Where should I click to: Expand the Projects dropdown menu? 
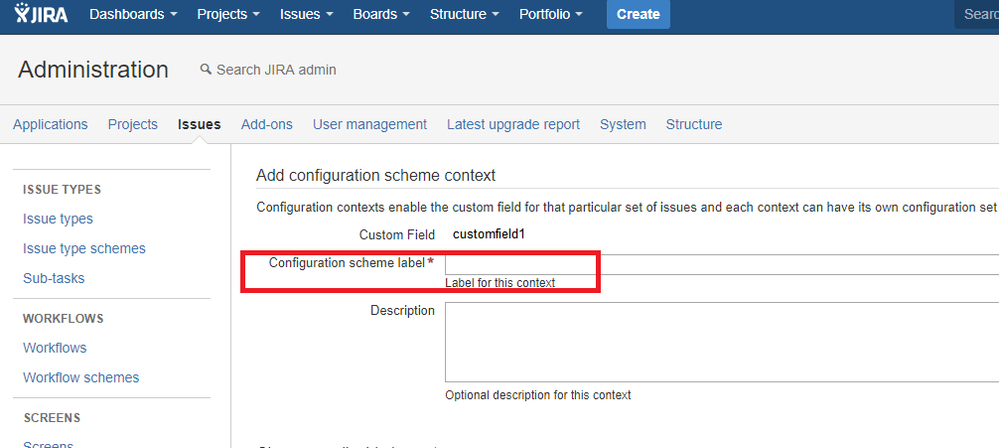228,14
